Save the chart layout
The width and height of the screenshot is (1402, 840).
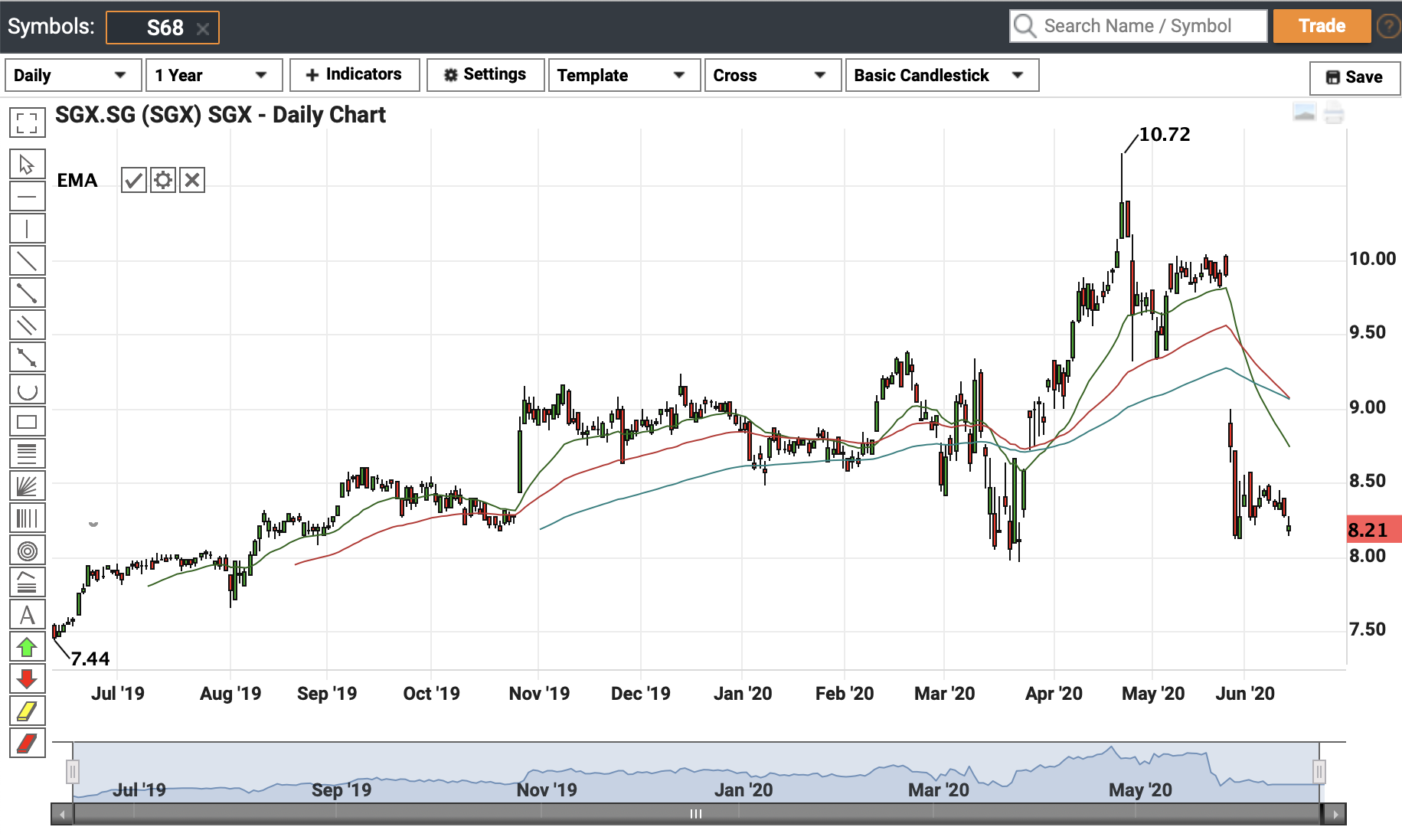click(x=1355, y=77)
